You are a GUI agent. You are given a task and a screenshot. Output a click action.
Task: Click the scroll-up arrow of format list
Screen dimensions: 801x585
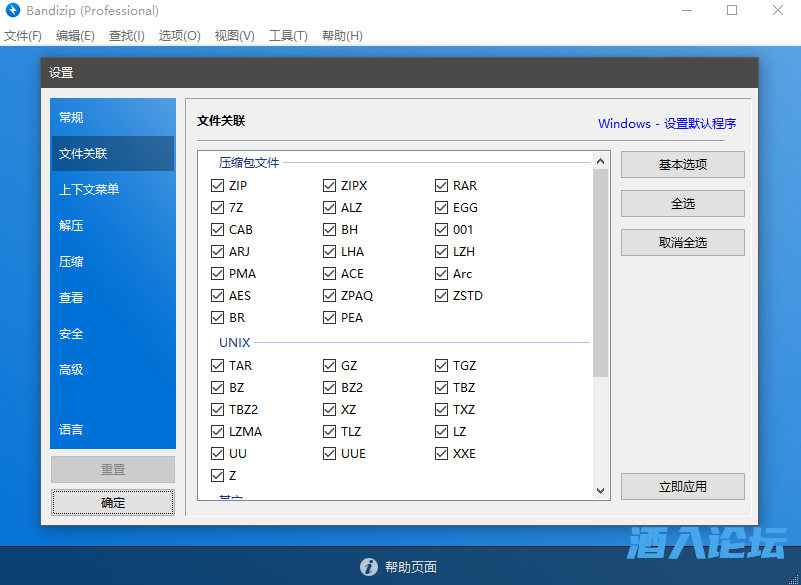(x=601, y=160)
